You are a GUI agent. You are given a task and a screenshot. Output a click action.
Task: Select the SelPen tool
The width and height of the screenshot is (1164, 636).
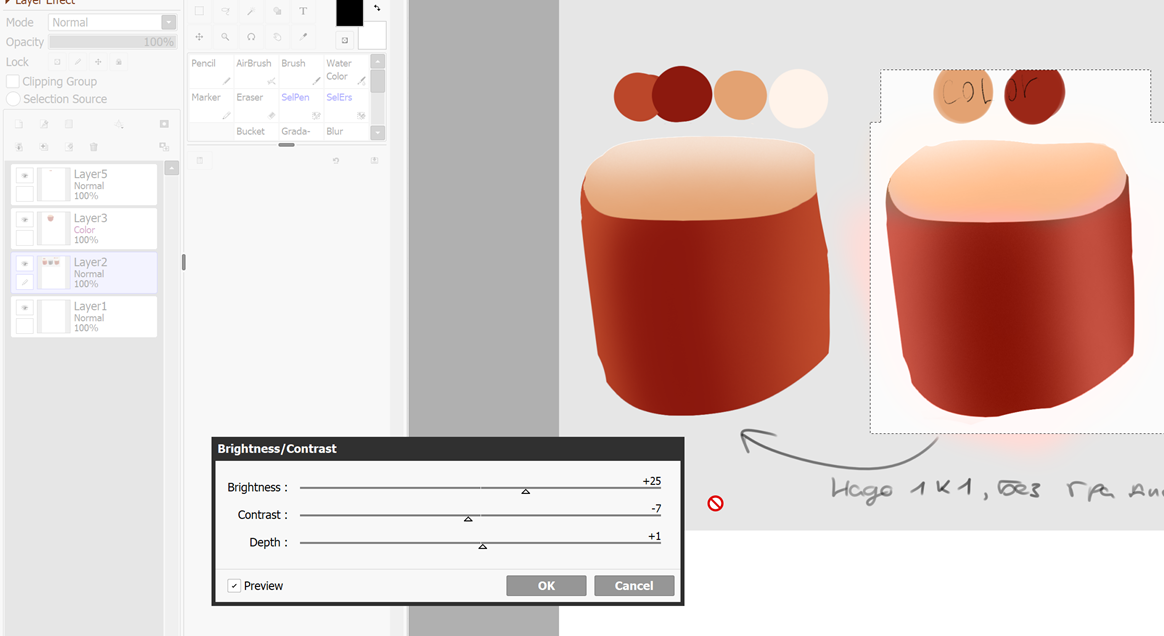click(301, 105)
